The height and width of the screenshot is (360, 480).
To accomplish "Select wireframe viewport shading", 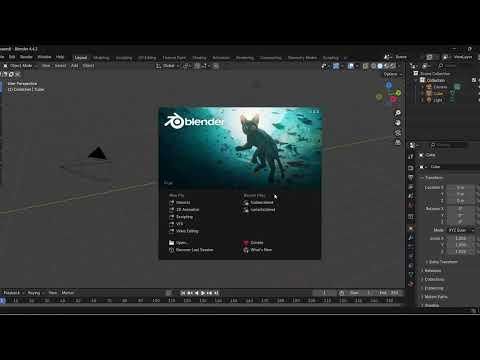I will pos(374,66).
